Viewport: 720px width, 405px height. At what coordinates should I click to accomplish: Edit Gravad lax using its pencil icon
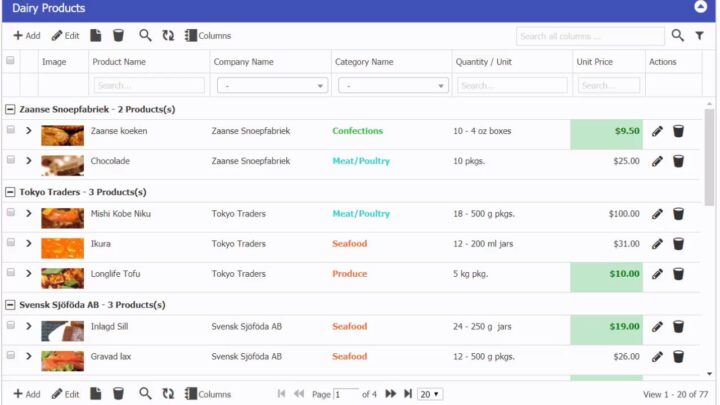point(657,356)
